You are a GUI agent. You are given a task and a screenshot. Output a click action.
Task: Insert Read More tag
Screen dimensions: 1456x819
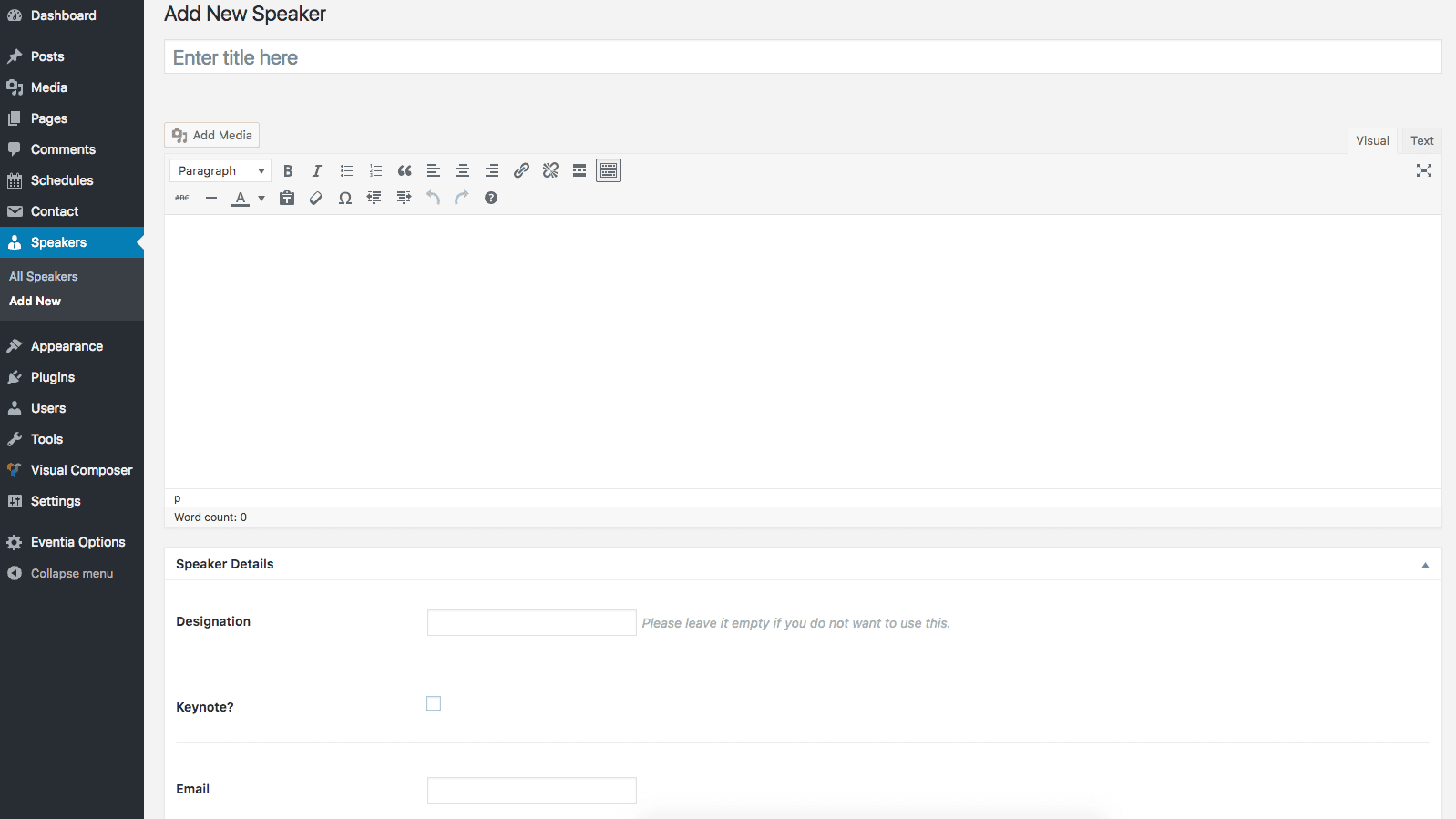coord(579,171)
